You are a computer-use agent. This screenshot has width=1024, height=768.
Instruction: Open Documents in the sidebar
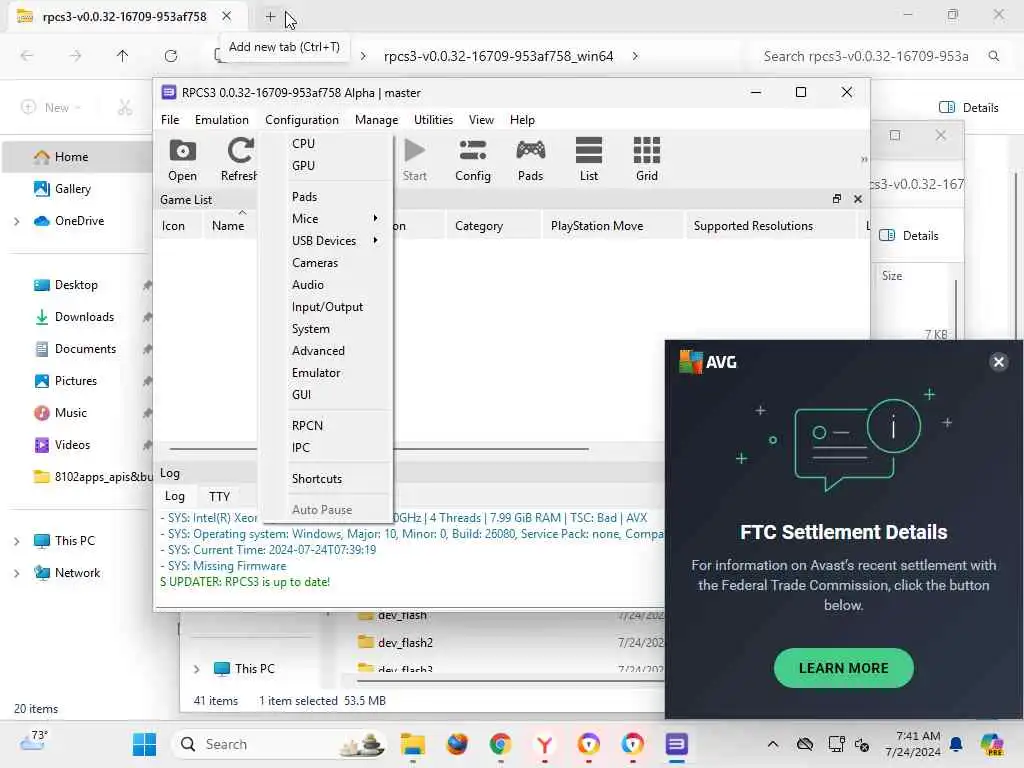(85, 349)
